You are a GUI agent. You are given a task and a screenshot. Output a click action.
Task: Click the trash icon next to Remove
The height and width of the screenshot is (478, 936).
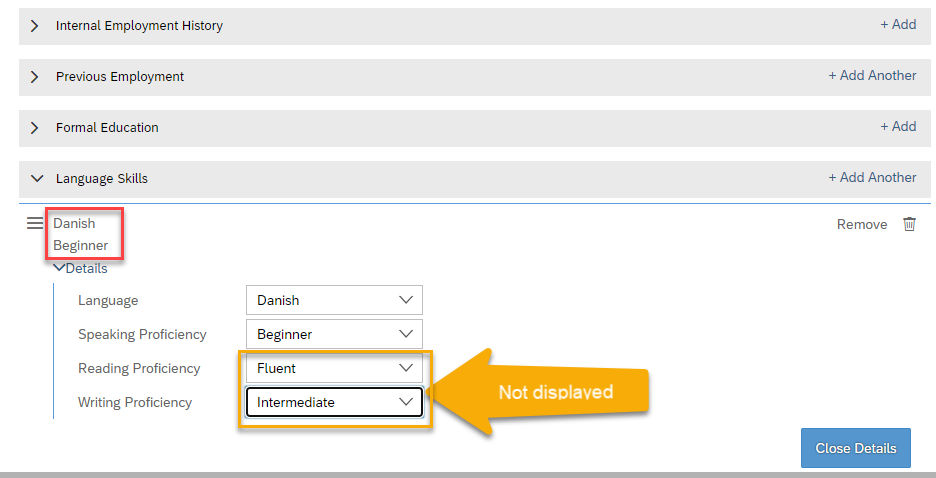click(909, 224)
